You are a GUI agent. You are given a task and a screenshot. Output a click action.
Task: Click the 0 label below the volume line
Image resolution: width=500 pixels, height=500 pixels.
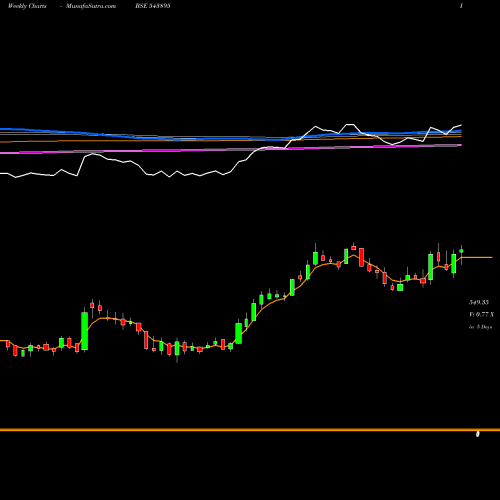pyautogui.click(x=478, y=434)
